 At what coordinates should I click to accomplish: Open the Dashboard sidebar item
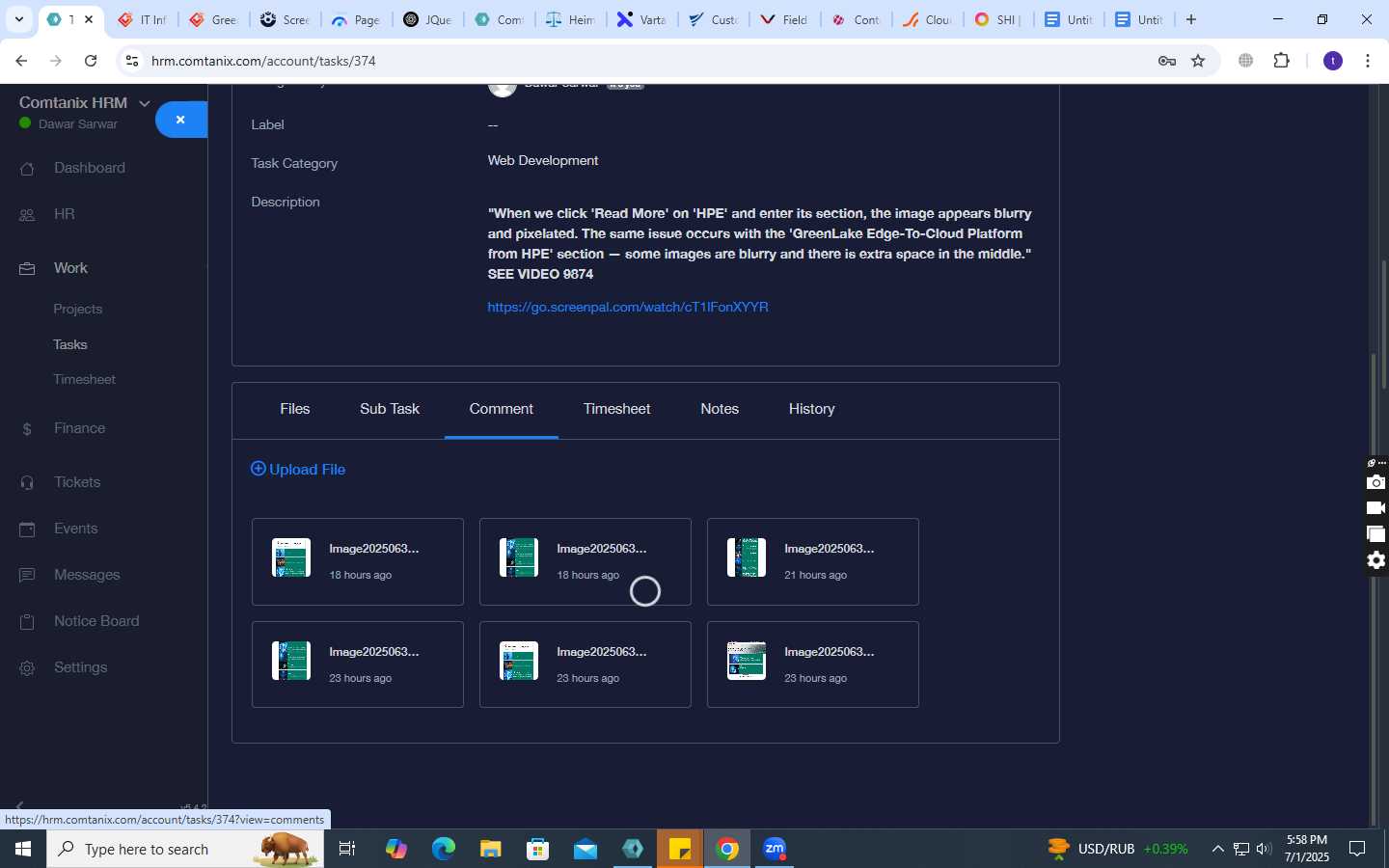click(x=89, y=168)
